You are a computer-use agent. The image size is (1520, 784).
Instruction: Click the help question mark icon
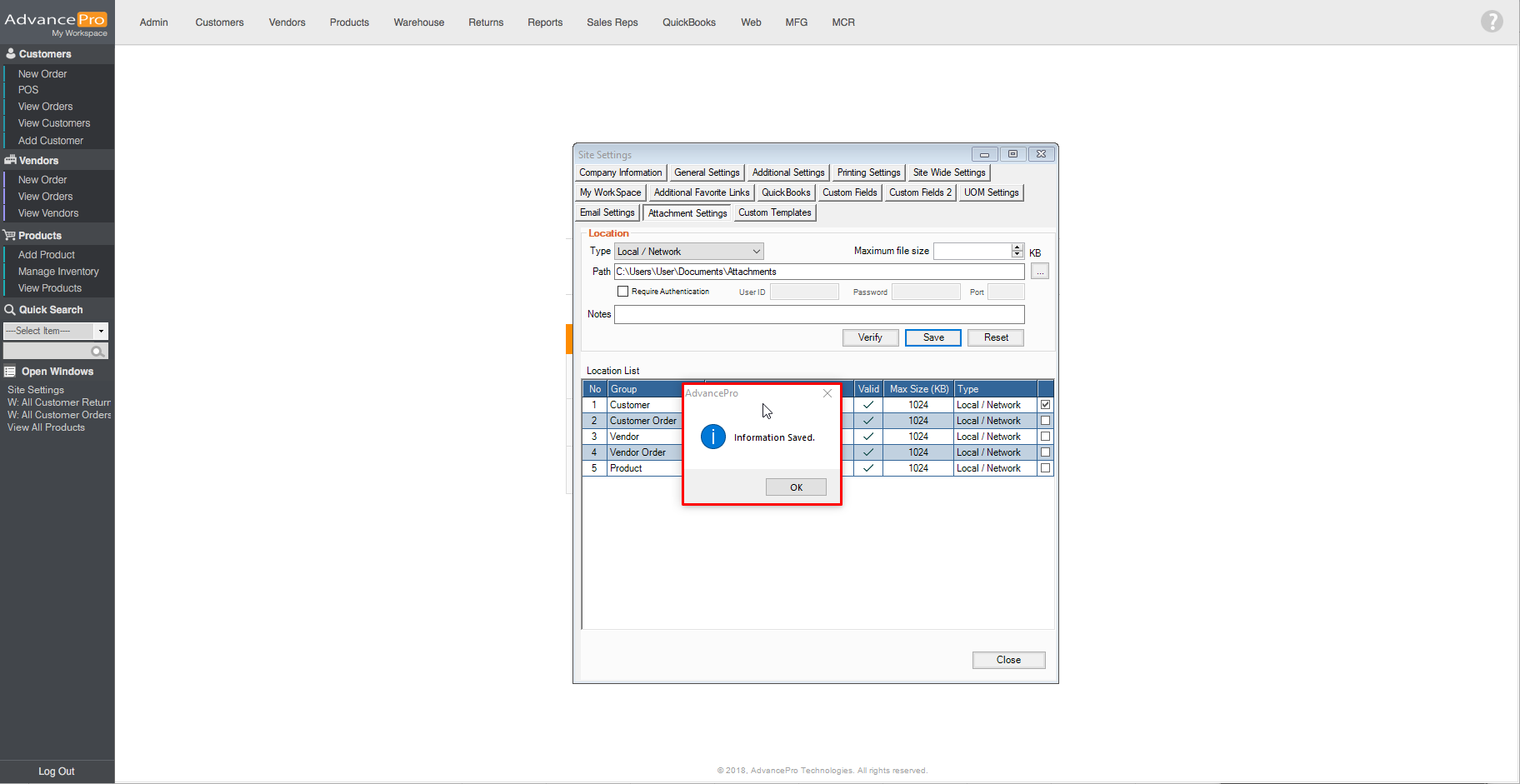[1491, 22]
